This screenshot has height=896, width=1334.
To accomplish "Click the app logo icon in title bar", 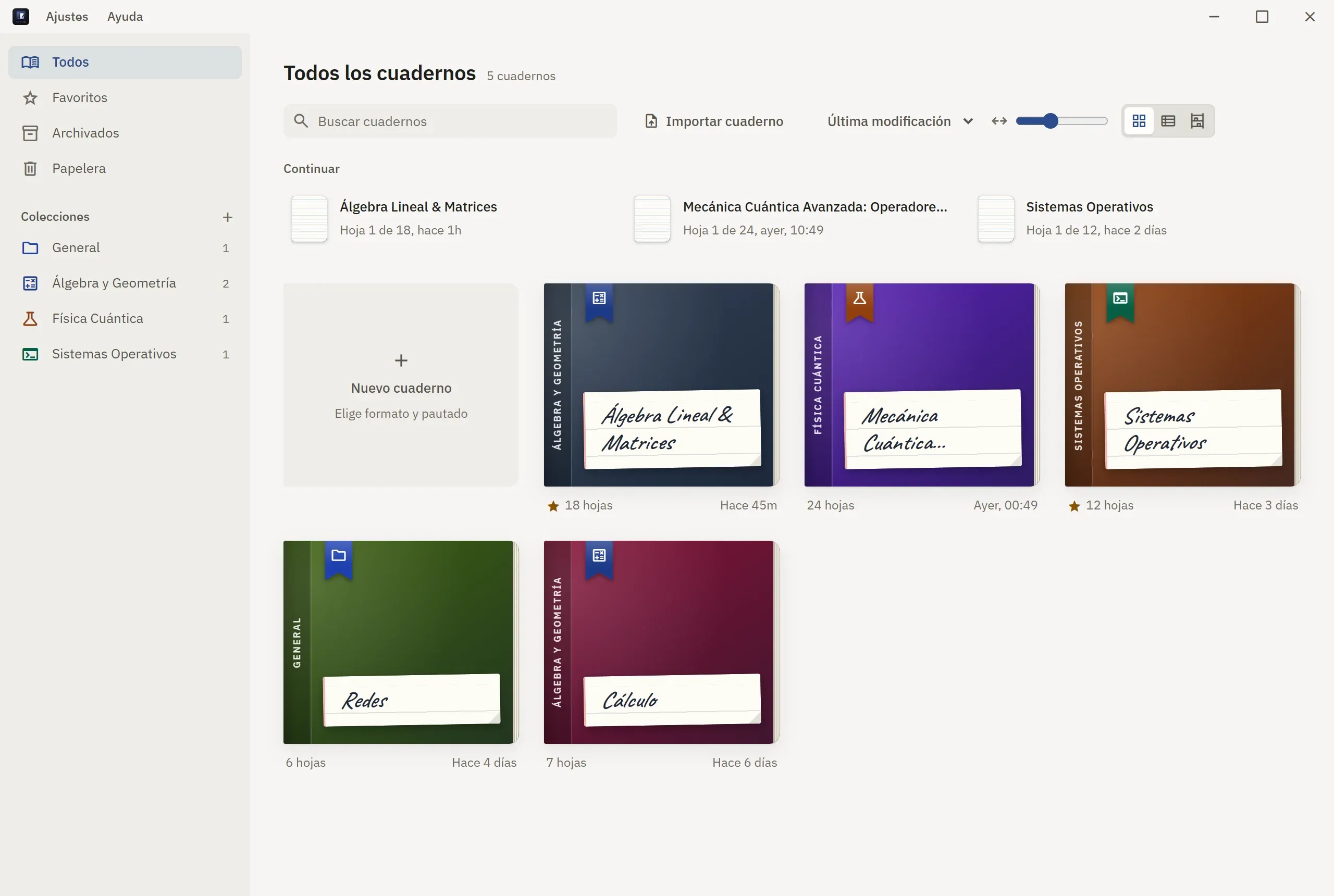I will click(20, 17).
